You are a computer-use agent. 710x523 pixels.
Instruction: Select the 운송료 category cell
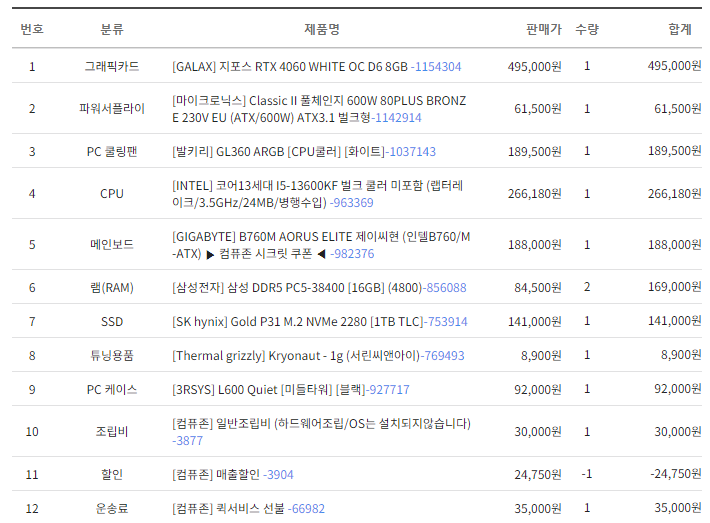click(x=112, y=509)
